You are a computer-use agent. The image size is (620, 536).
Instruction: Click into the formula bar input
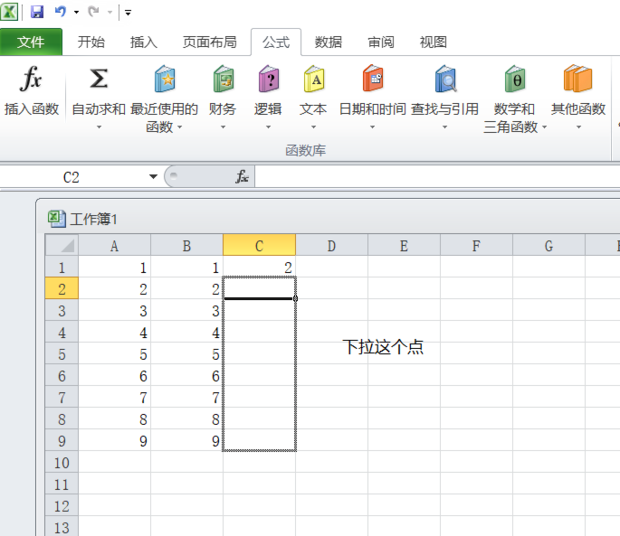(x=437, y=176)
